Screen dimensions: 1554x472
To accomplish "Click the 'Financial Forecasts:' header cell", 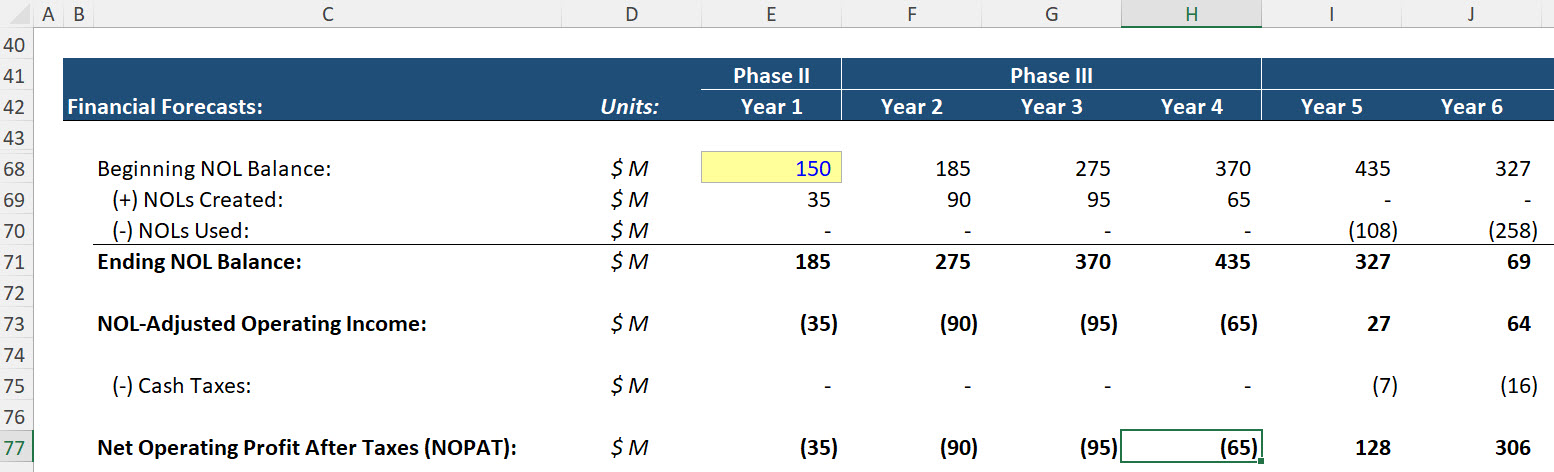I will click(164, 107).
